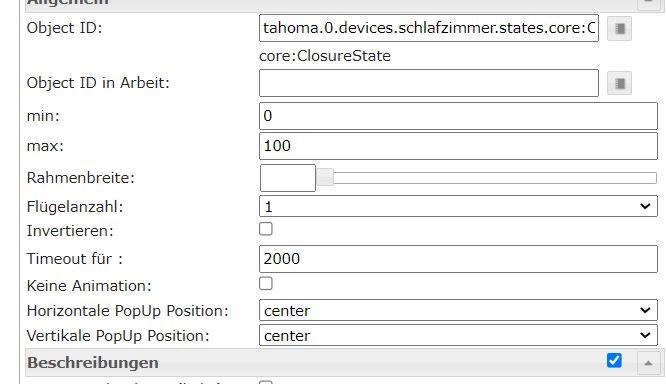Click the min value field
The image size is (666, 384).
point(458,116)
